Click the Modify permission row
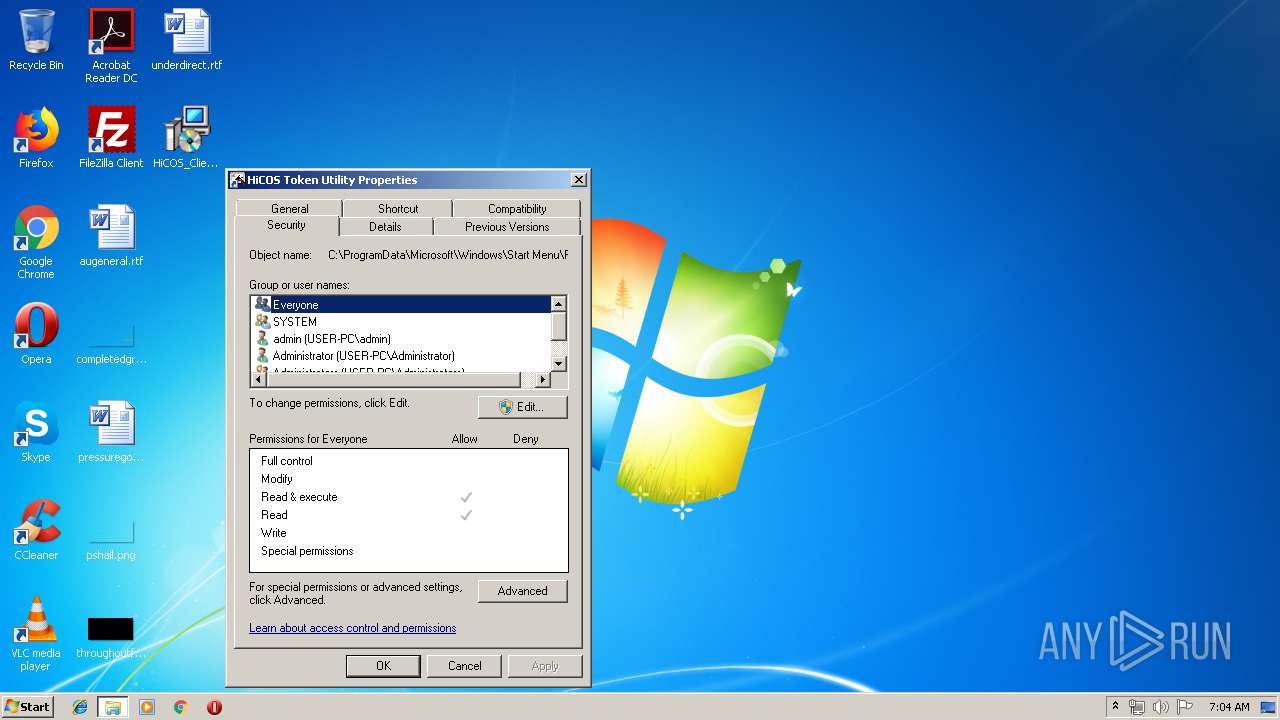The image size is (1280, 720). (408, 479)
